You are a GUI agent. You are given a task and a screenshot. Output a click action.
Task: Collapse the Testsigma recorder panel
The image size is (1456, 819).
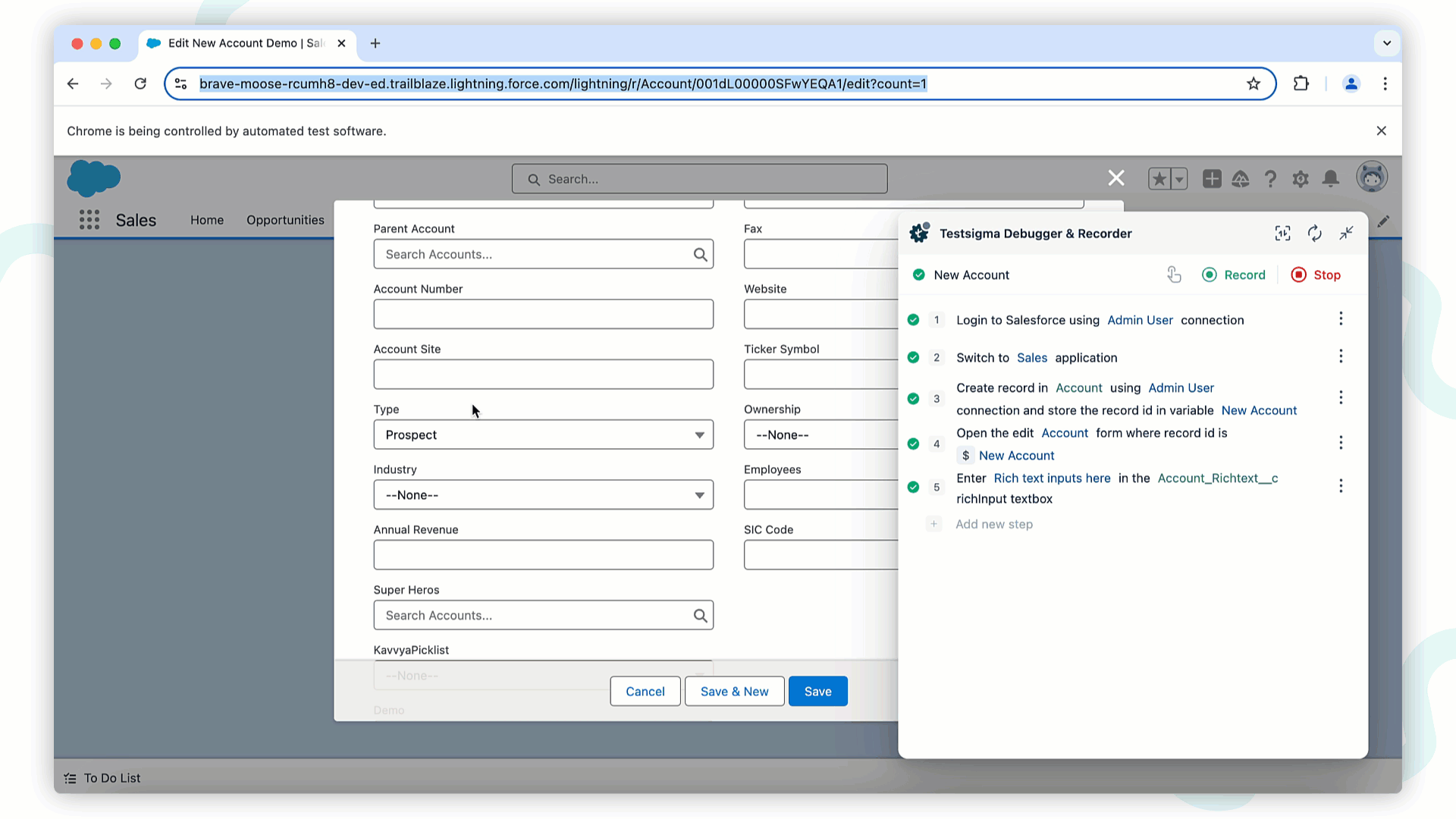(1347, 234)
